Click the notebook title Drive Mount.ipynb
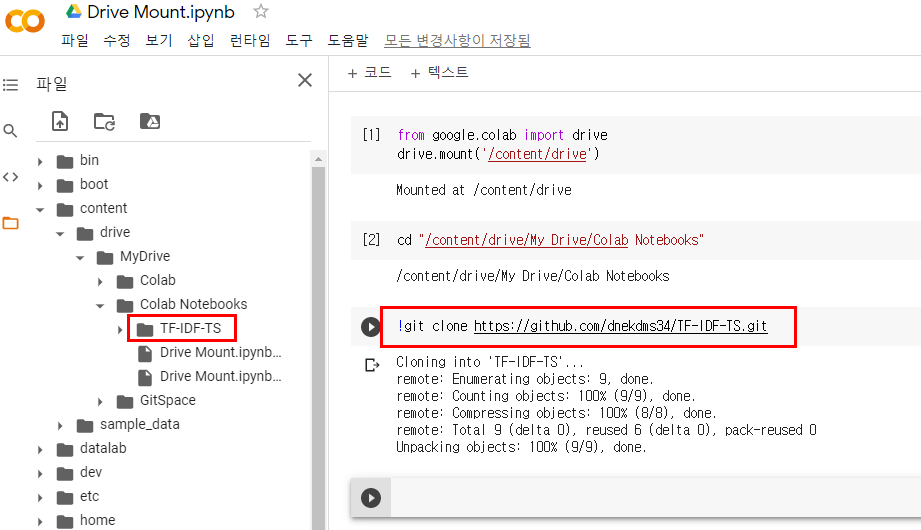This screenshot has height=530, width=921. coord(161,12)
